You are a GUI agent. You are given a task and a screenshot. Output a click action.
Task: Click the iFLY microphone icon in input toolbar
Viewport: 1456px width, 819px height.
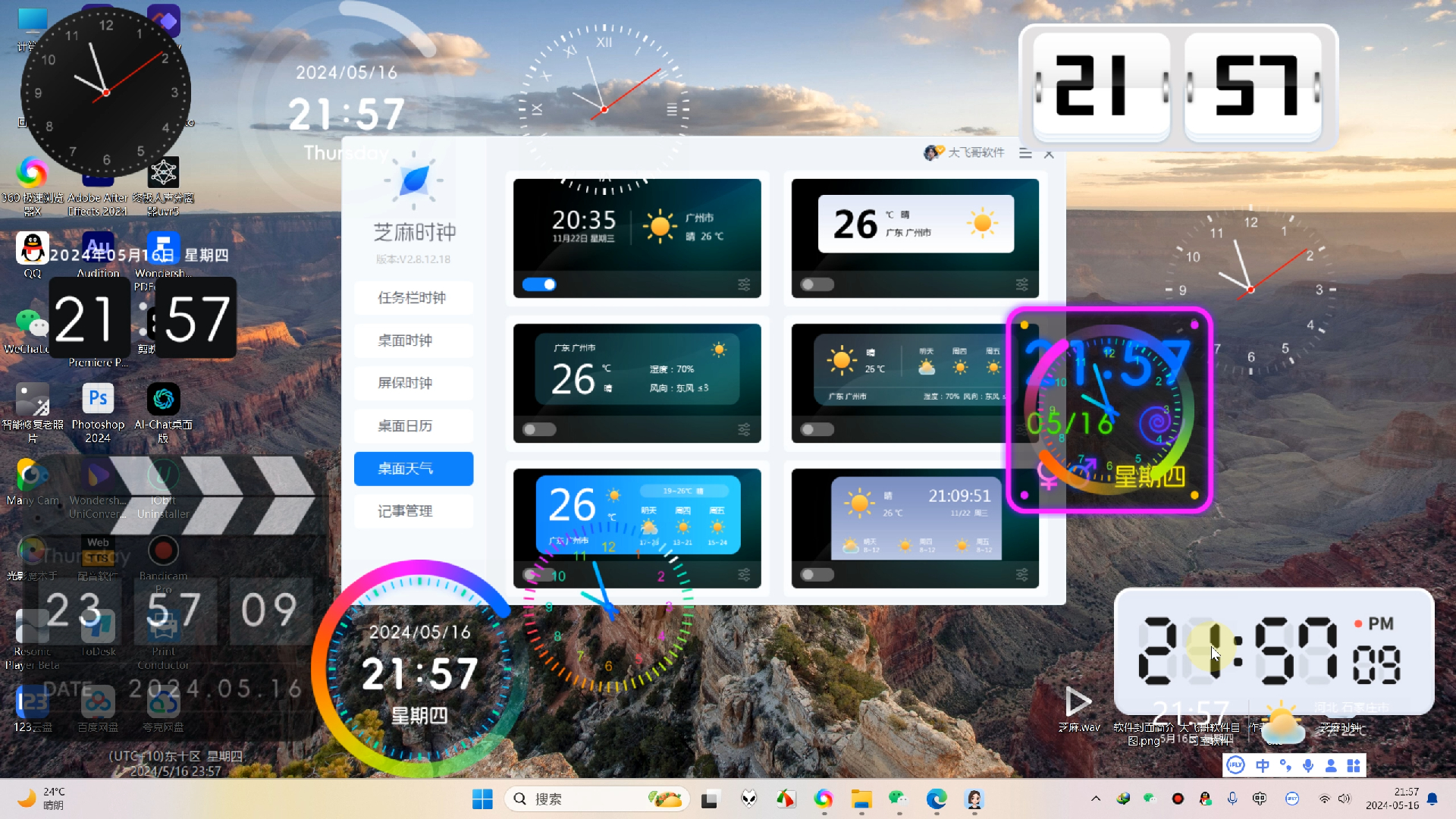[x=1308, y=765]
